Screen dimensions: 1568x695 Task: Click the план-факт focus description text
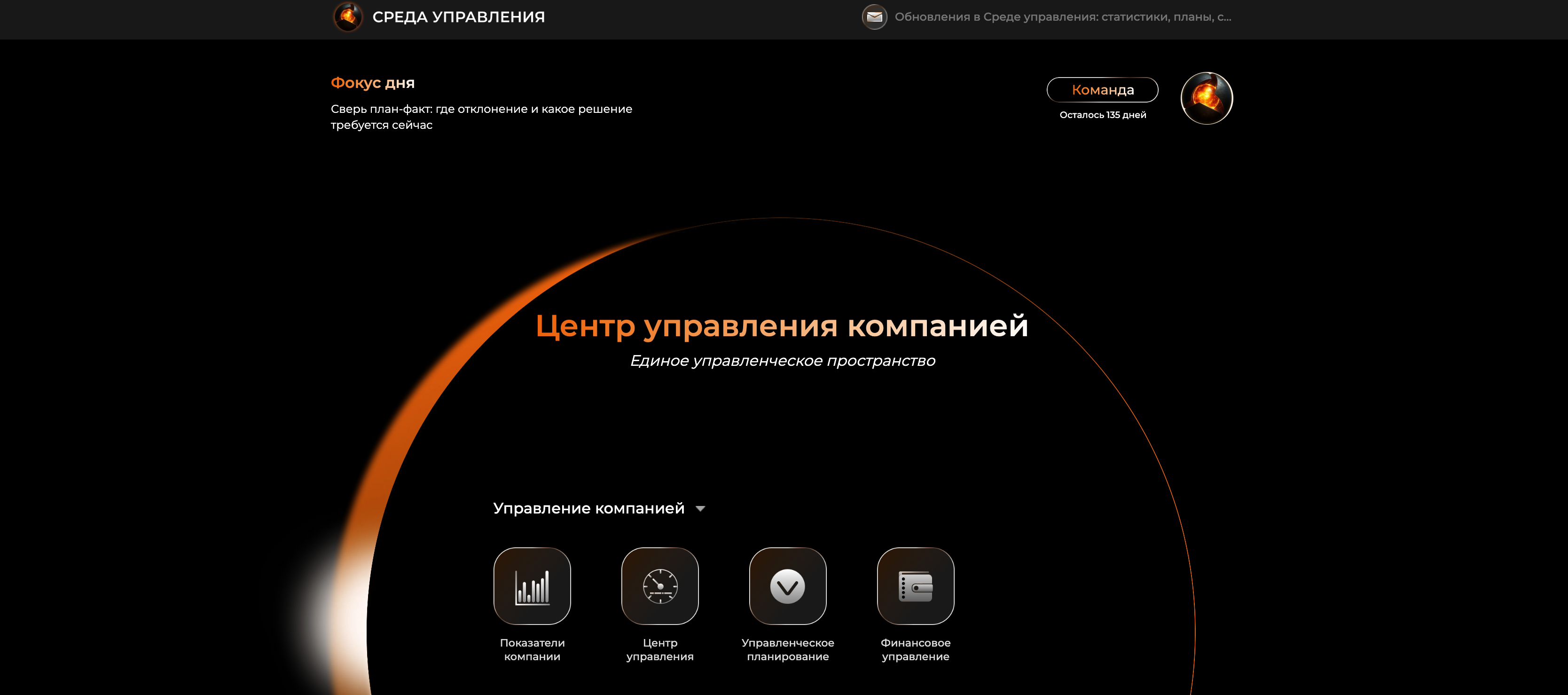481,116
